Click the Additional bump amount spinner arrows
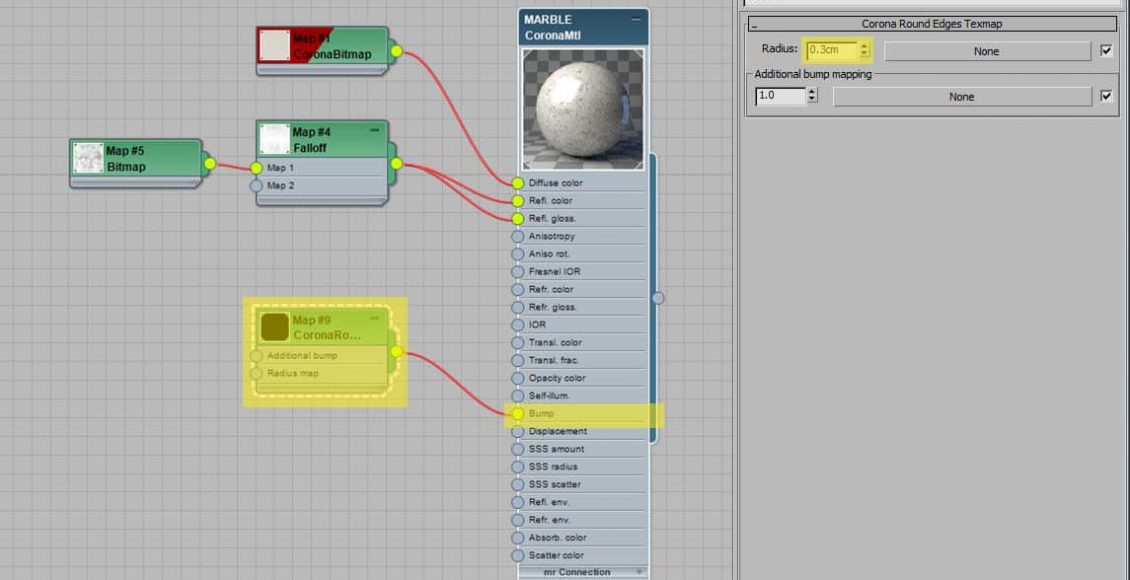 812,96
